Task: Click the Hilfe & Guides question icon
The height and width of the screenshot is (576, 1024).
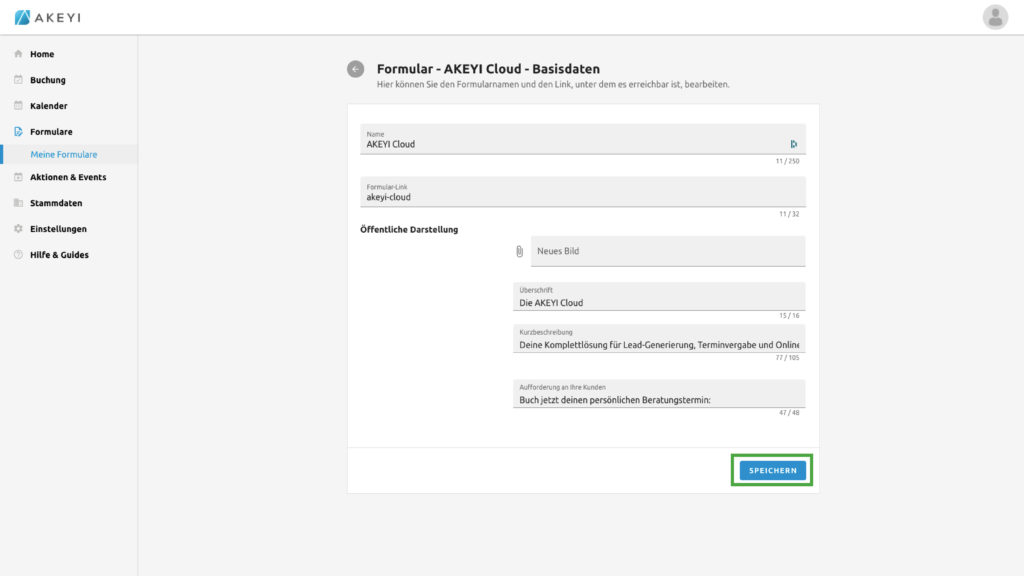Action: click(x=18, y=255)
